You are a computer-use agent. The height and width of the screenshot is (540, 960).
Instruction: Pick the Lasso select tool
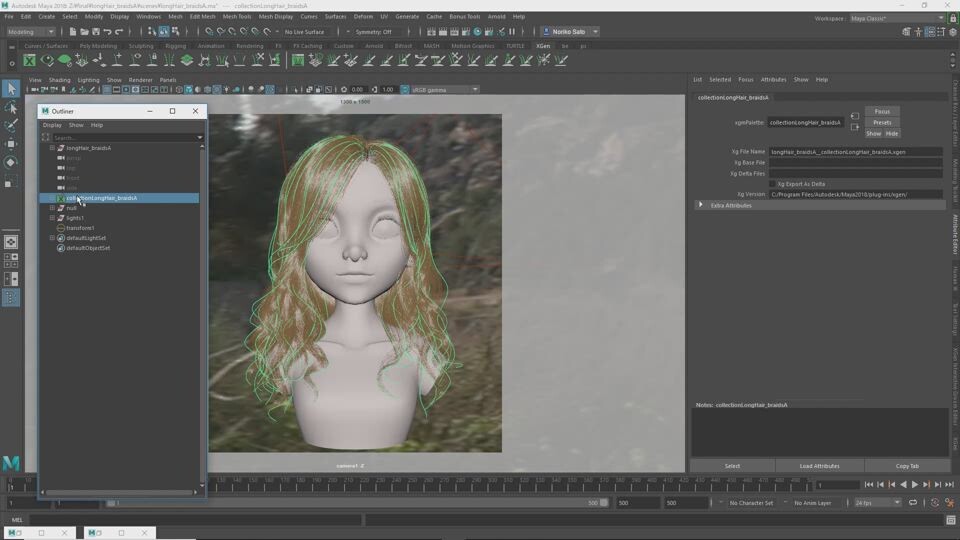coord(11,108)
